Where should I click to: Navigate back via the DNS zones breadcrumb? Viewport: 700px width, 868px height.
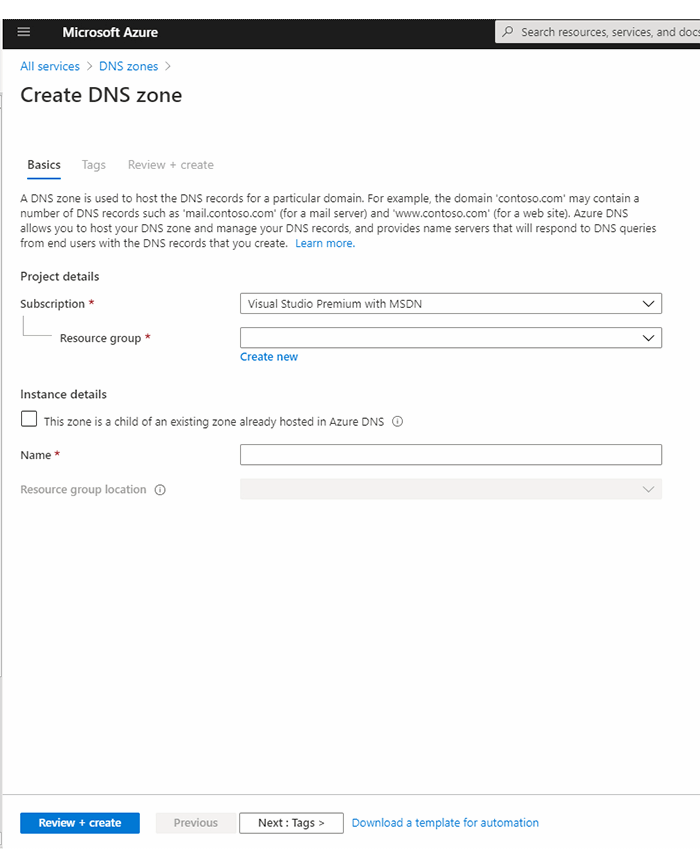(x=128, y=66)
